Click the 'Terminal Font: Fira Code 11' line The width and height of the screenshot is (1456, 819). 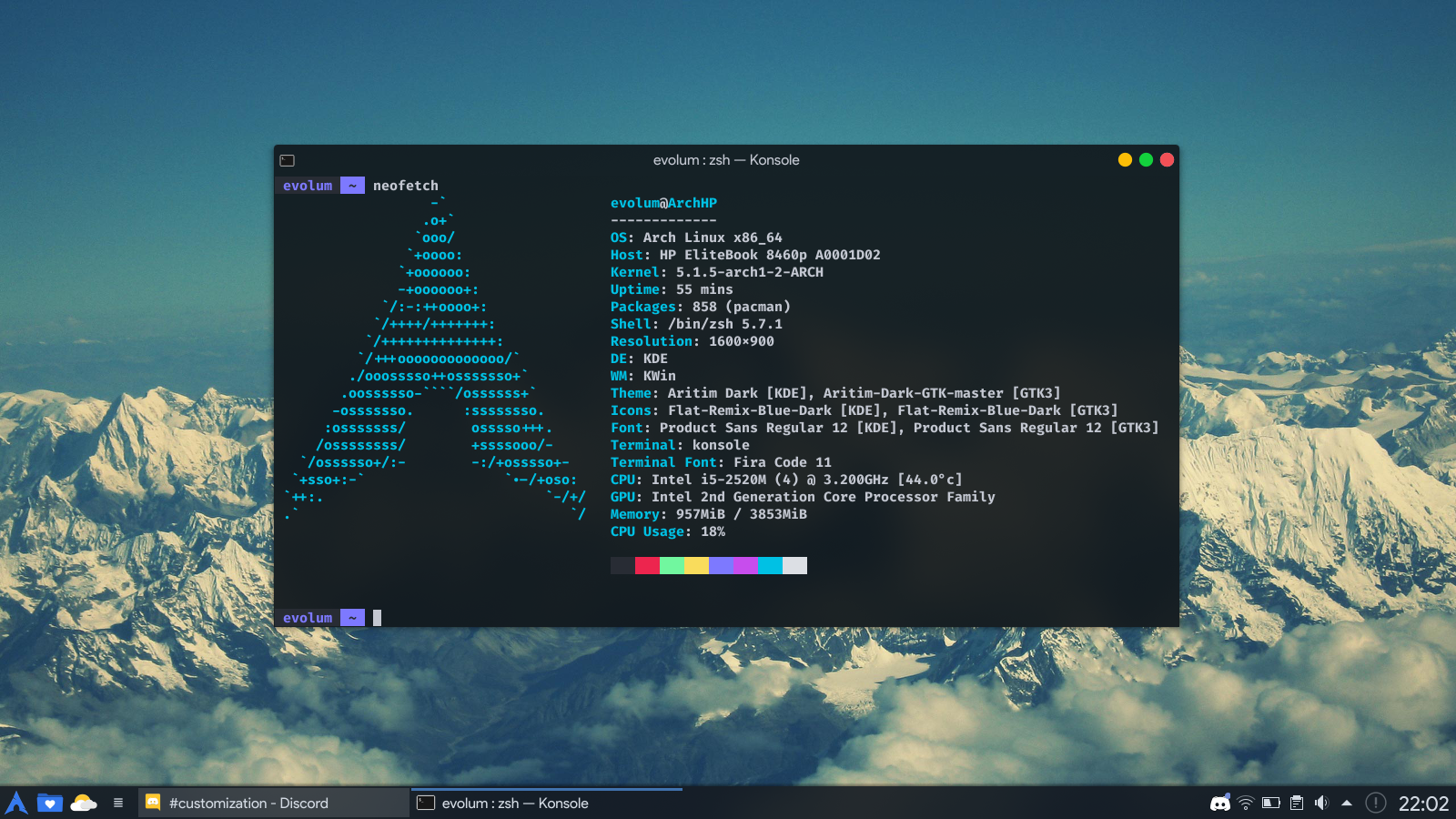721,462
